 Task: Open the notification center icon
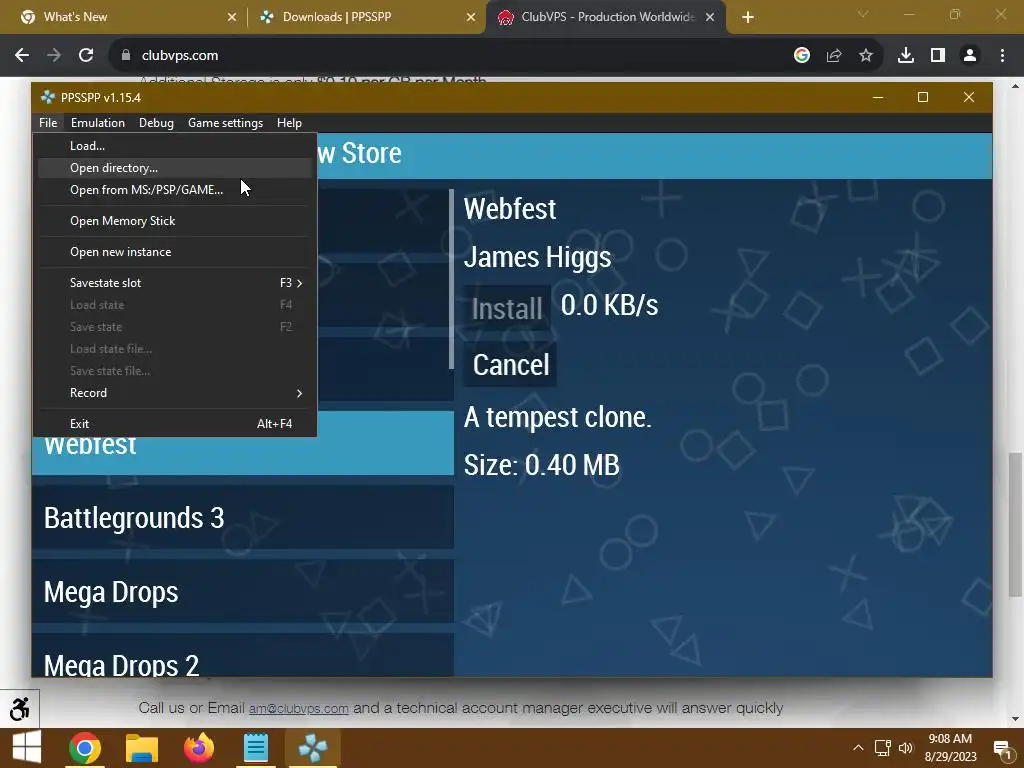(1002, 748)
